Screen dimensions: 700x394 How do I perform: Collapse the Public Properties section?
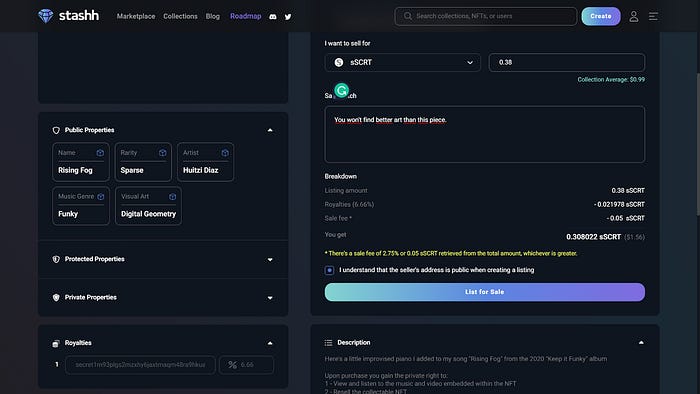coord(270,130)
